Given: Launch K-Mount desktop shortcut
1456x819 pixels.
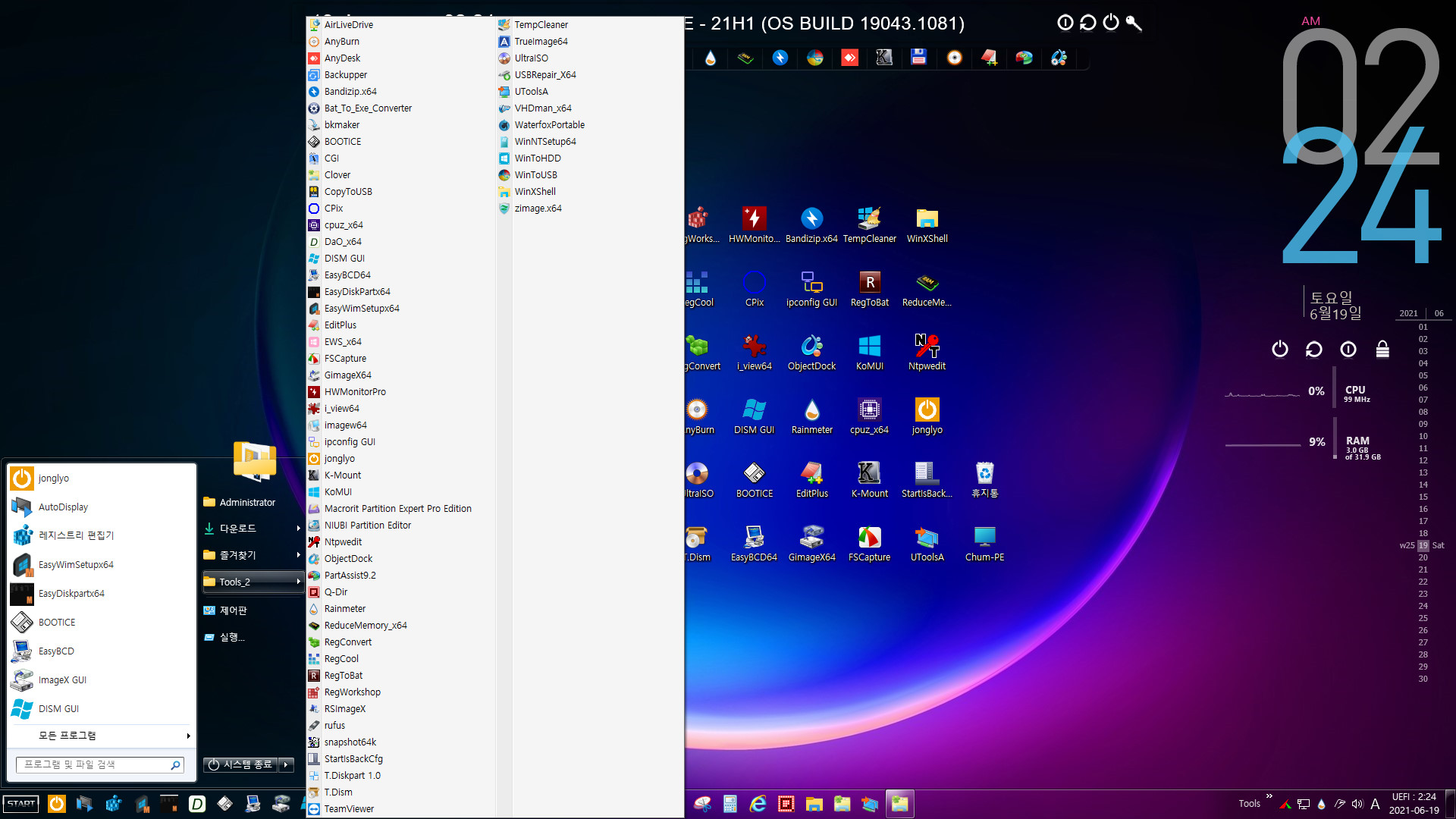Looking at the screenshot, I should pos(869,479).
